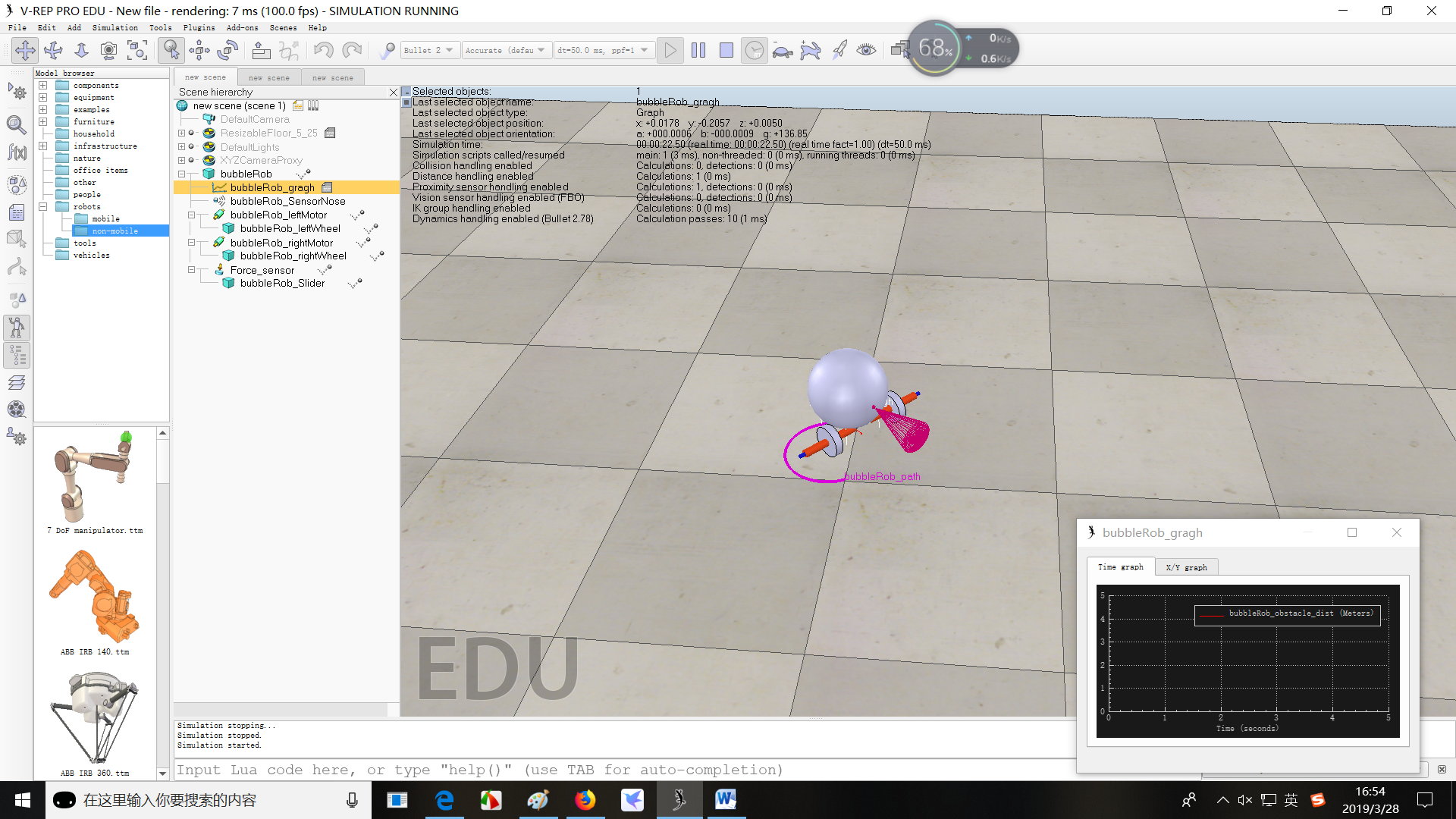Open the dt=50.0 ms time step dropdown
This screenshot has width=1456, height=819.
[603, 50]
